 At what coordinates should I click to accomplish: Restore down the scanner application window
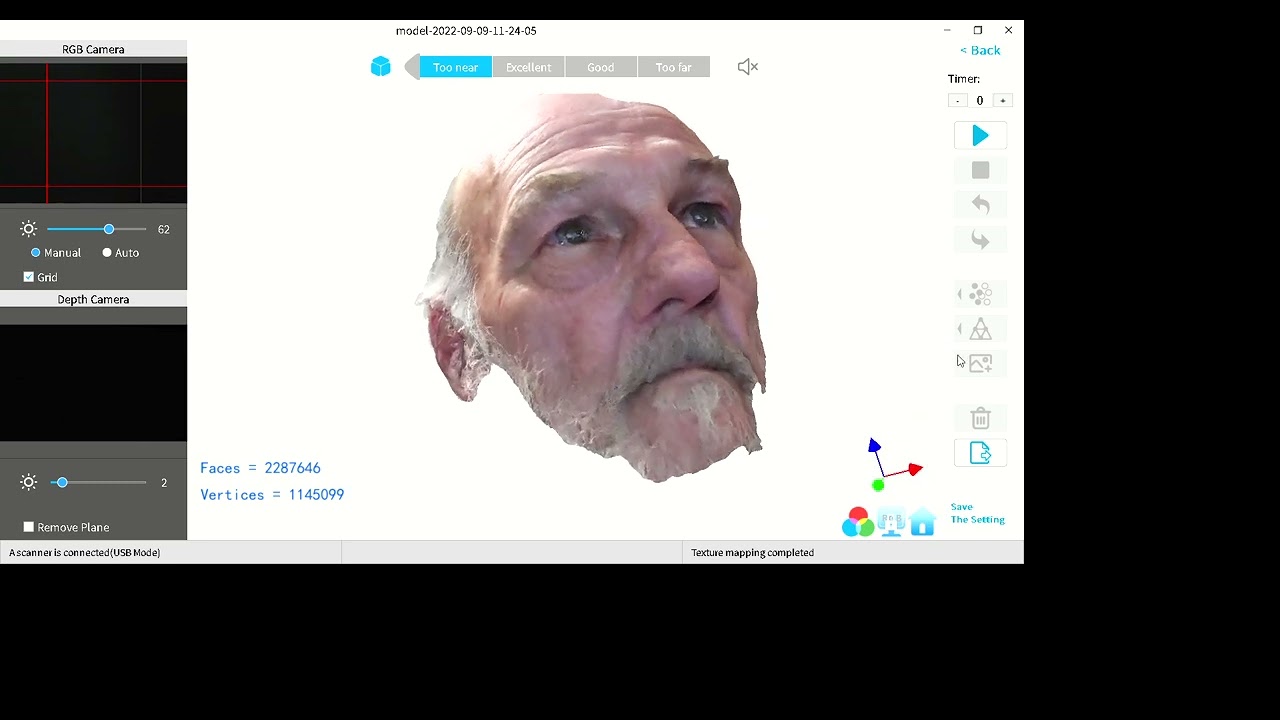(x=978, y=30)
